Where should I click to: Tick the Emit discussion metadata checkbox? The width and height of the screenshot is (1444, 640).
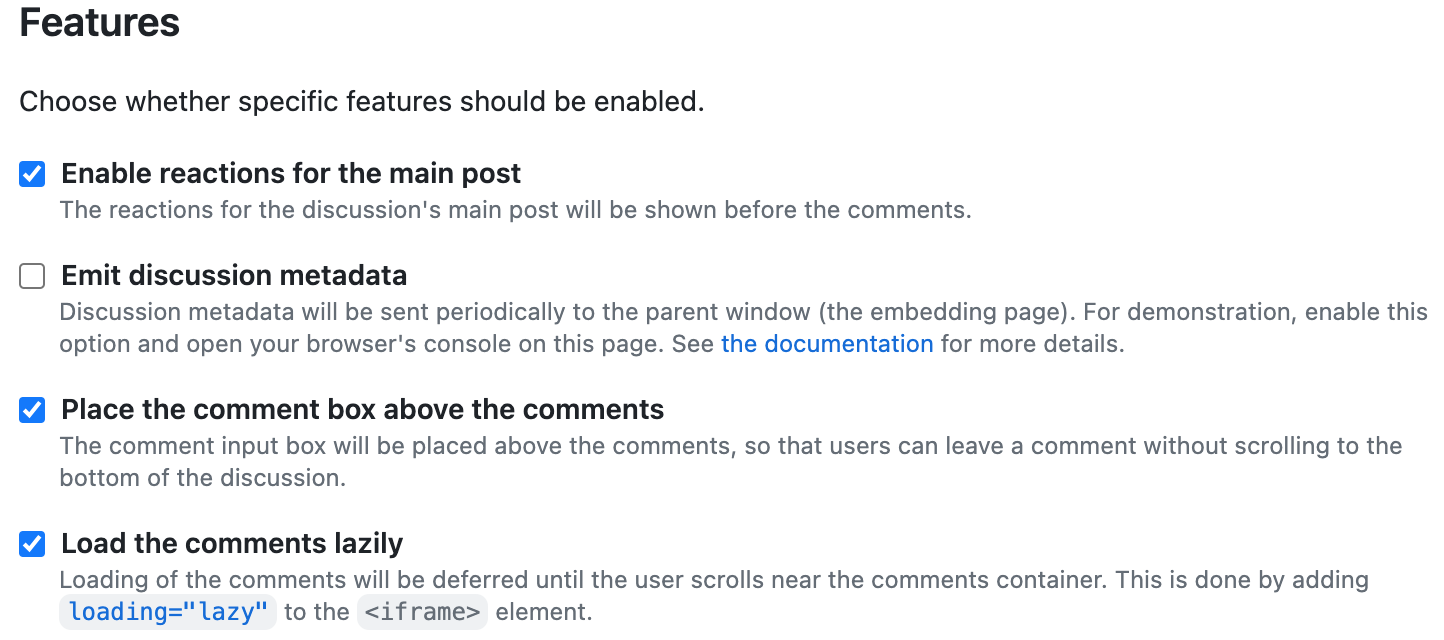[x=32, y=276]
